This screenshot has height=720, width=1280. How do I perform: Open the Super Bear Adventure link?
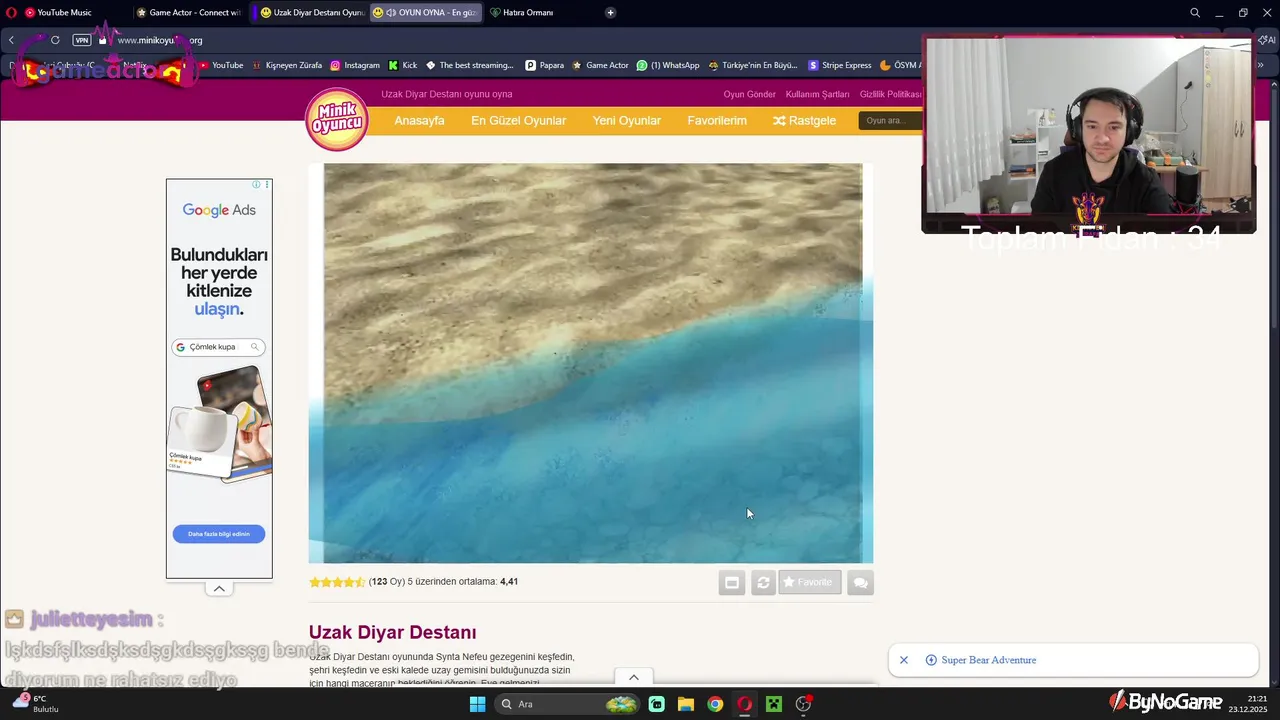tap(981, 660)
